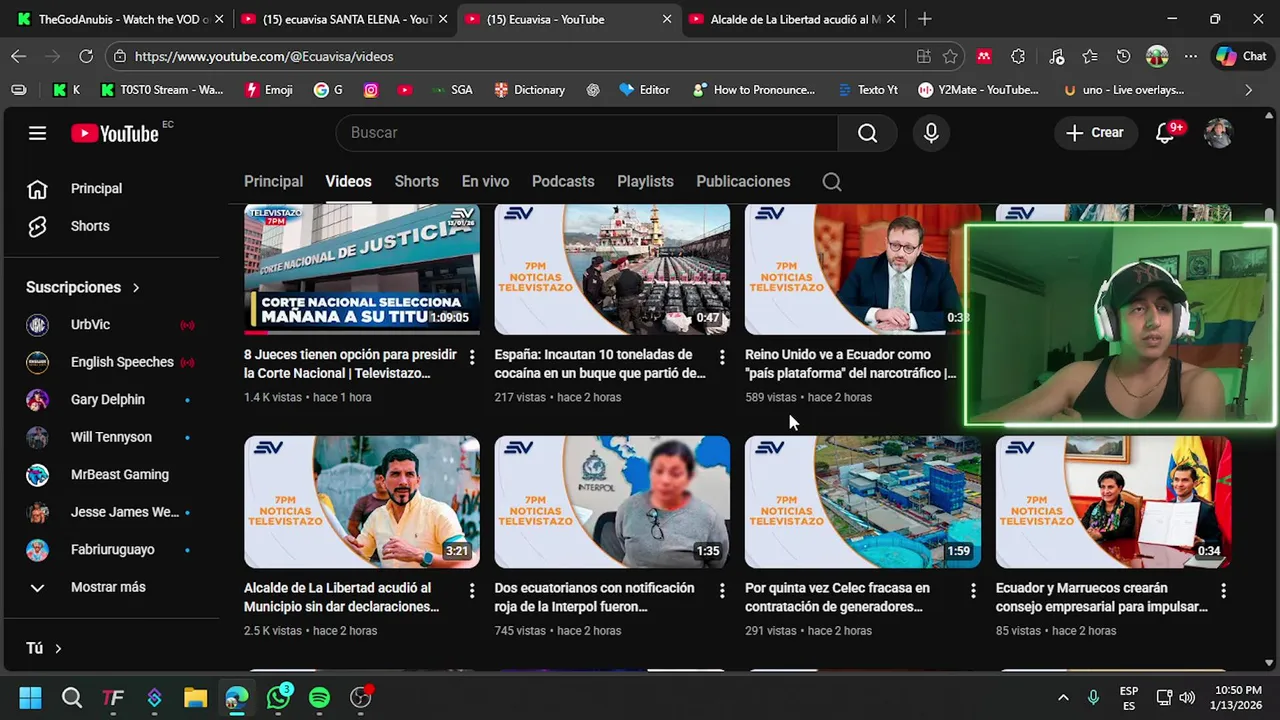Viewport: 1280px width, 720px height.
Task: Open Interpol blurred woman video thumbnail
Action: point(612,502)
